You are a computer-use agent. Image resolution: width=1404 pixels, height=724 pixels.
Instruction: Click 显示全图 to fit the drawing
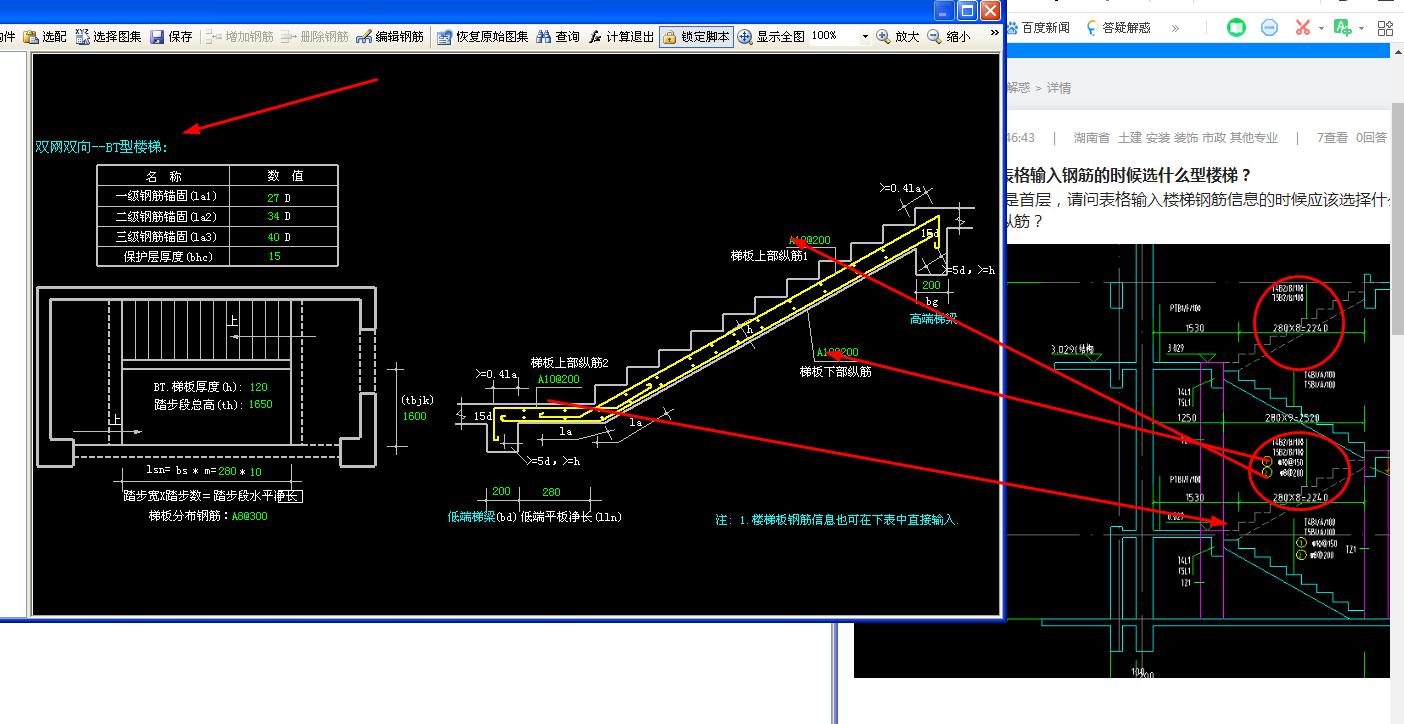click(771, 36)
